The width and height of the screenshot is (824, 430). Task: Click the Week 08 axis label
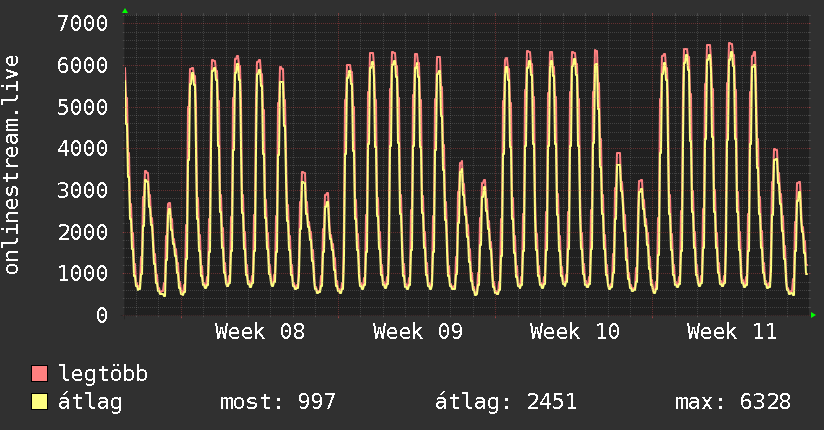coord(260,332)
